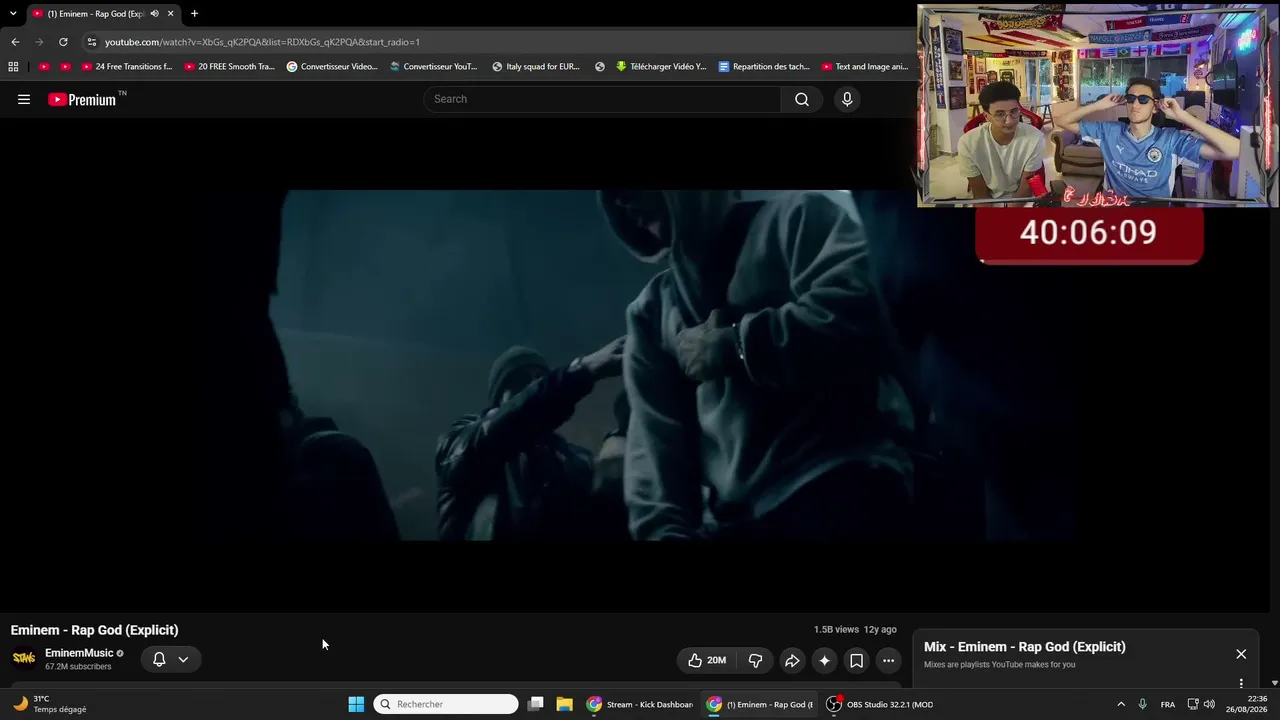
Task: Click the YouTube search magnifier button
Action: tap(801, 99)
